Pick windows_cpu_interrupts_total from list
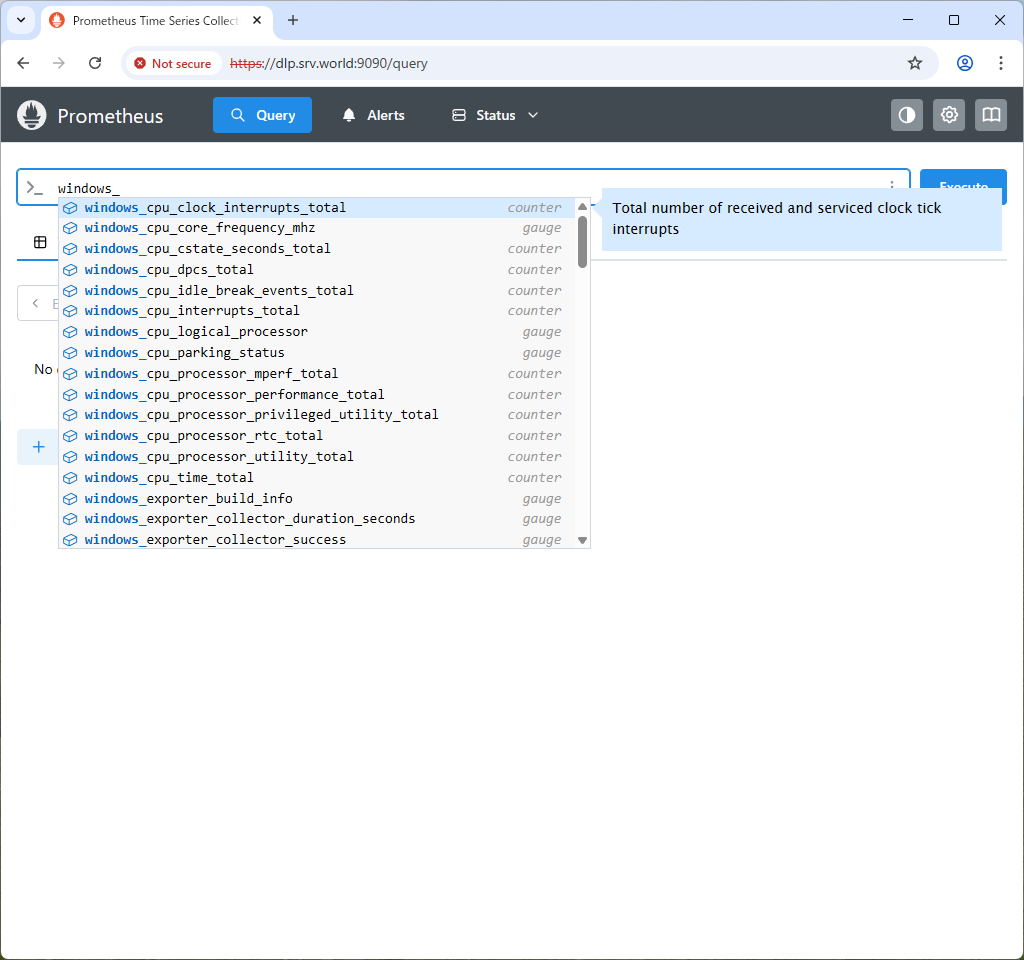The width and height of the screenshot is (1024, 960). tap(317, 311)
